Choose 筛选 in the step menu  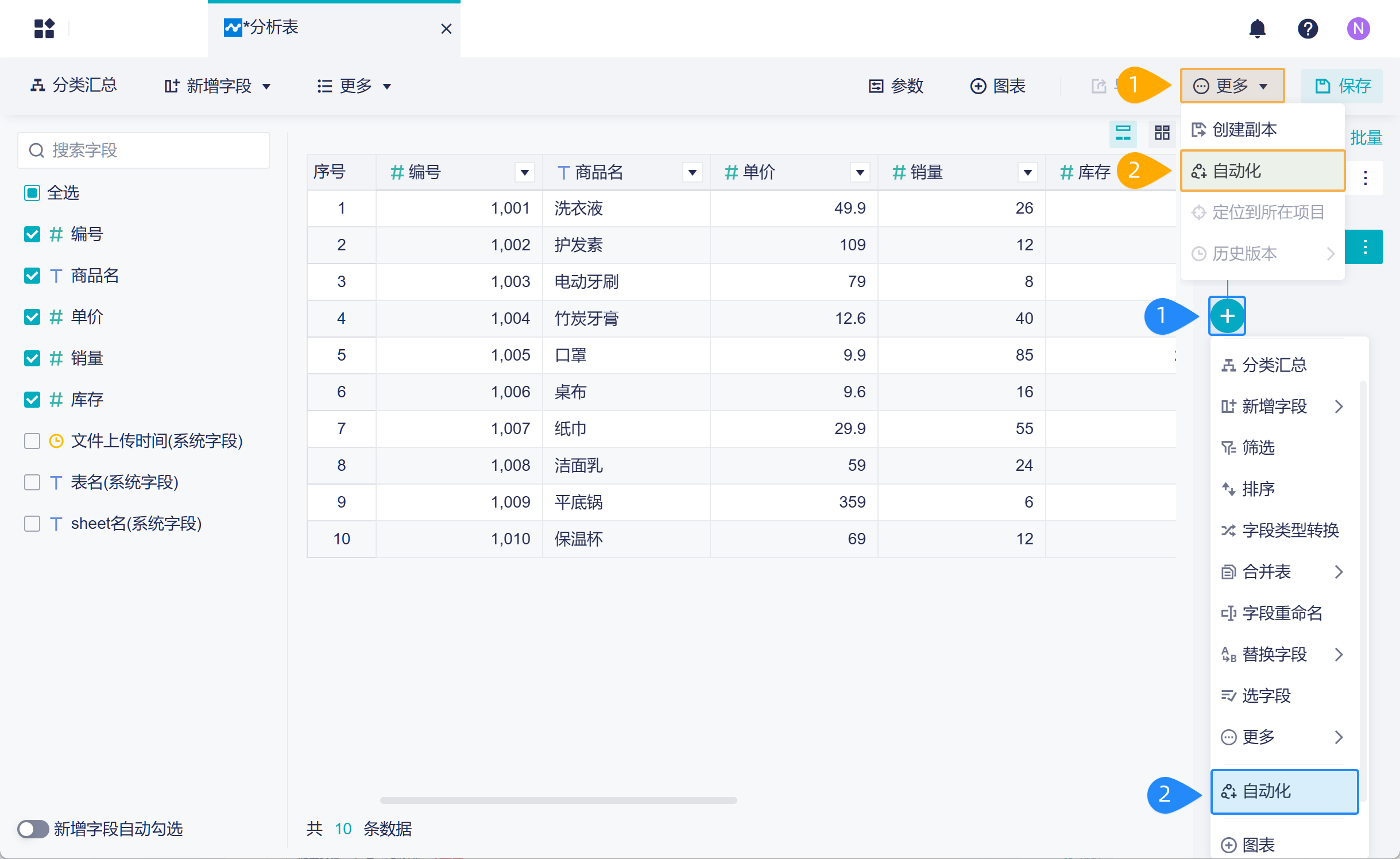[x=1284, y=447]
